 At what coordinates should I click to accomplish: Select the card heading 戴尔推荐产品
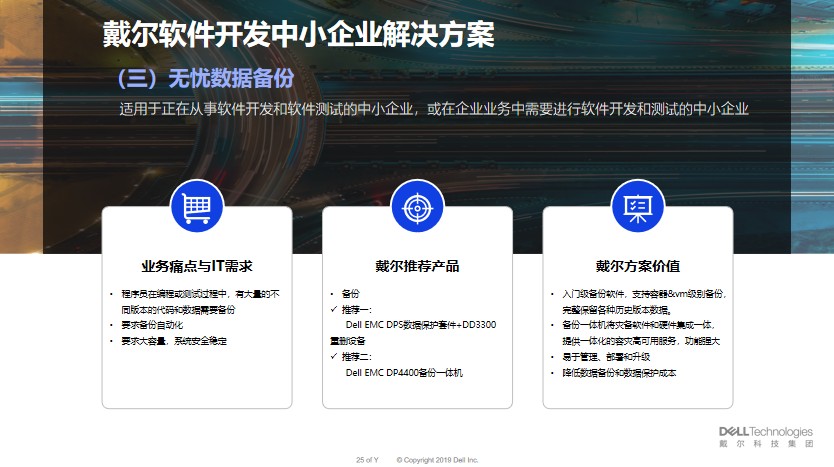tap(417, 266)
